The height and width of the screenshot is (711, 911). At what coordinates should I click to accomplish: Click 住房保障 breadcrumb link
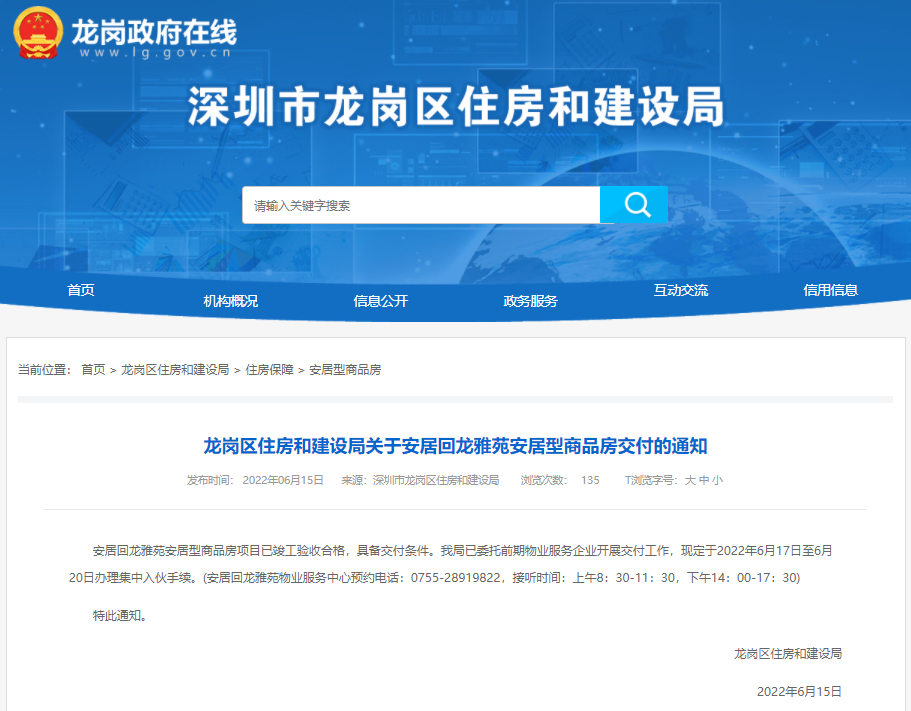tap(270, 369)
